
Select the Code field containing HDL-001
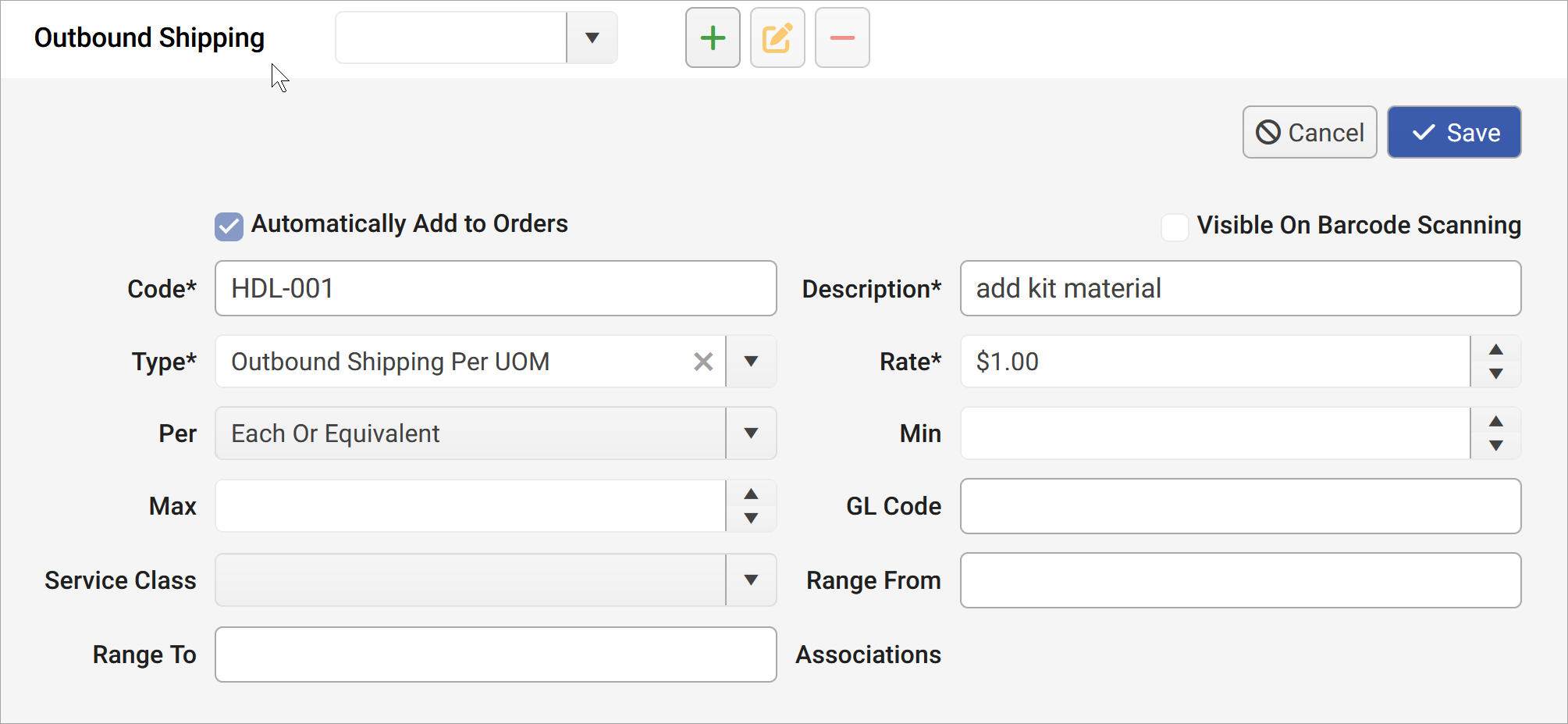(495, 288)
